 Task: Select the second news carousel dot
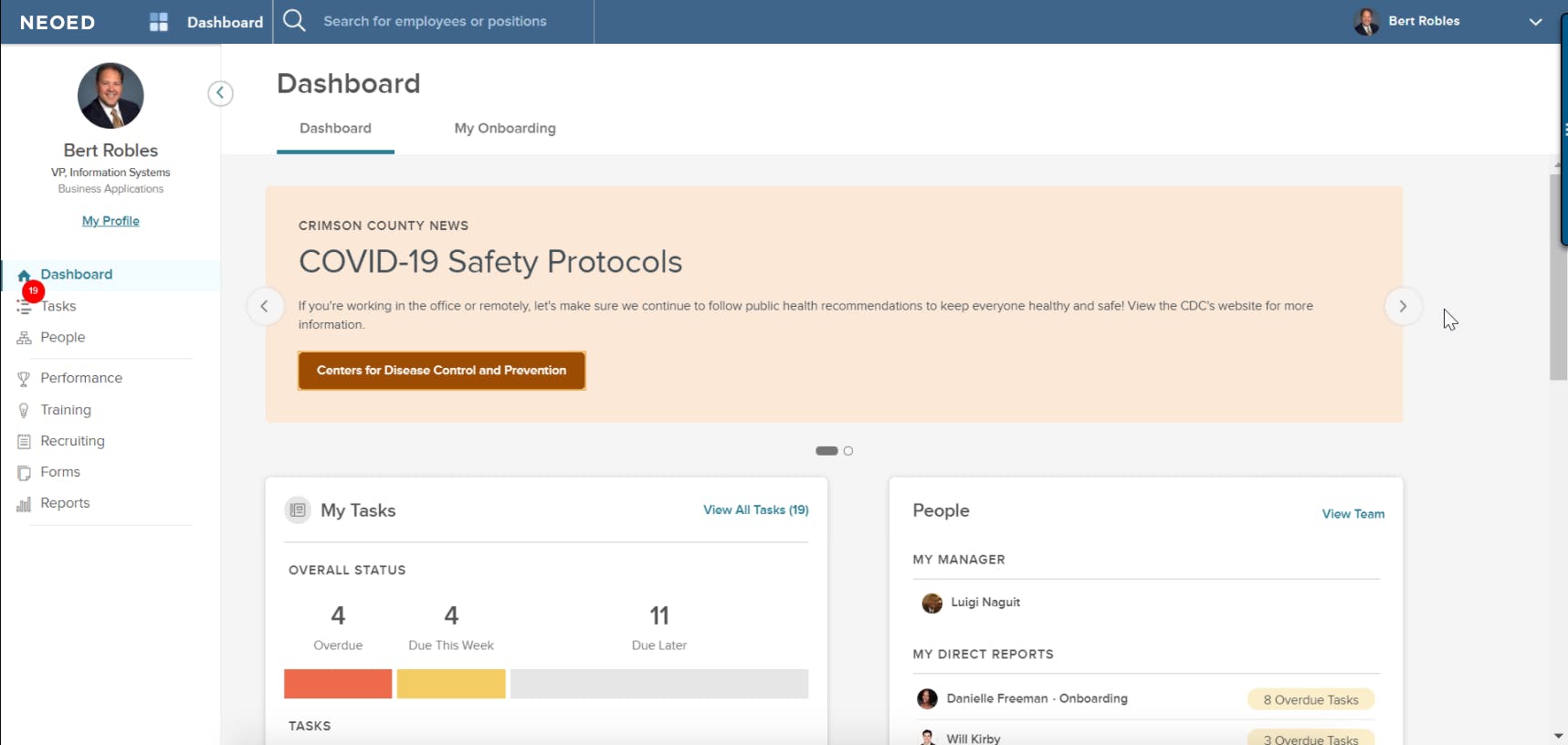point(848,451)
